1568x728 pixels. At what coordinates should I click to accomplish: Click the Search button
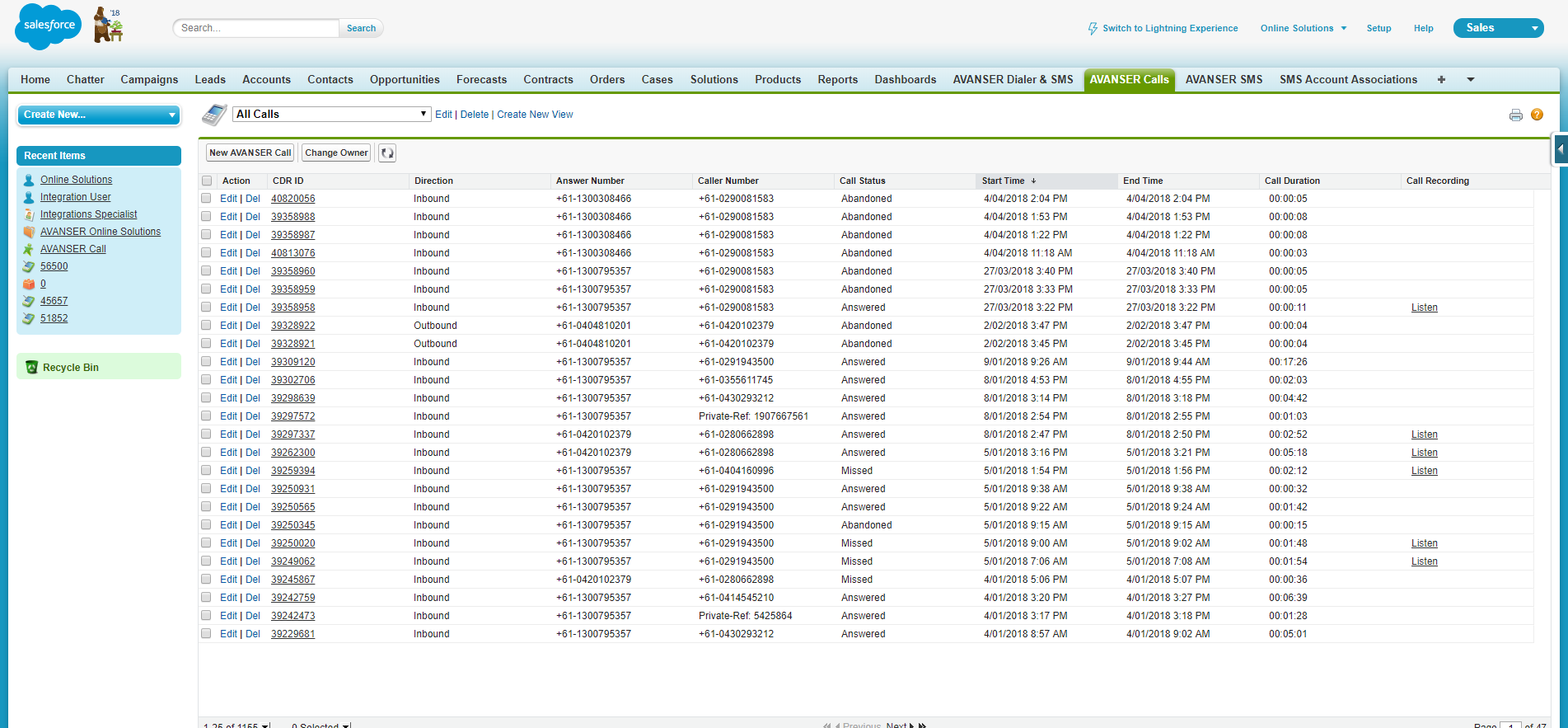point(361,28)
